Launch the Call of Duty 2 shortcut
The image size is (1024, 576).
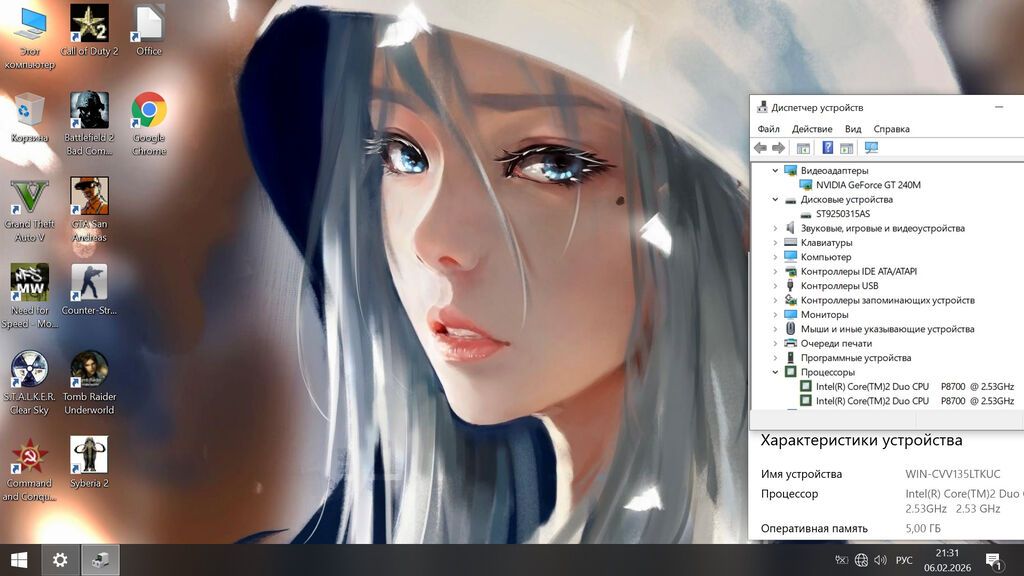coord(89,31)
